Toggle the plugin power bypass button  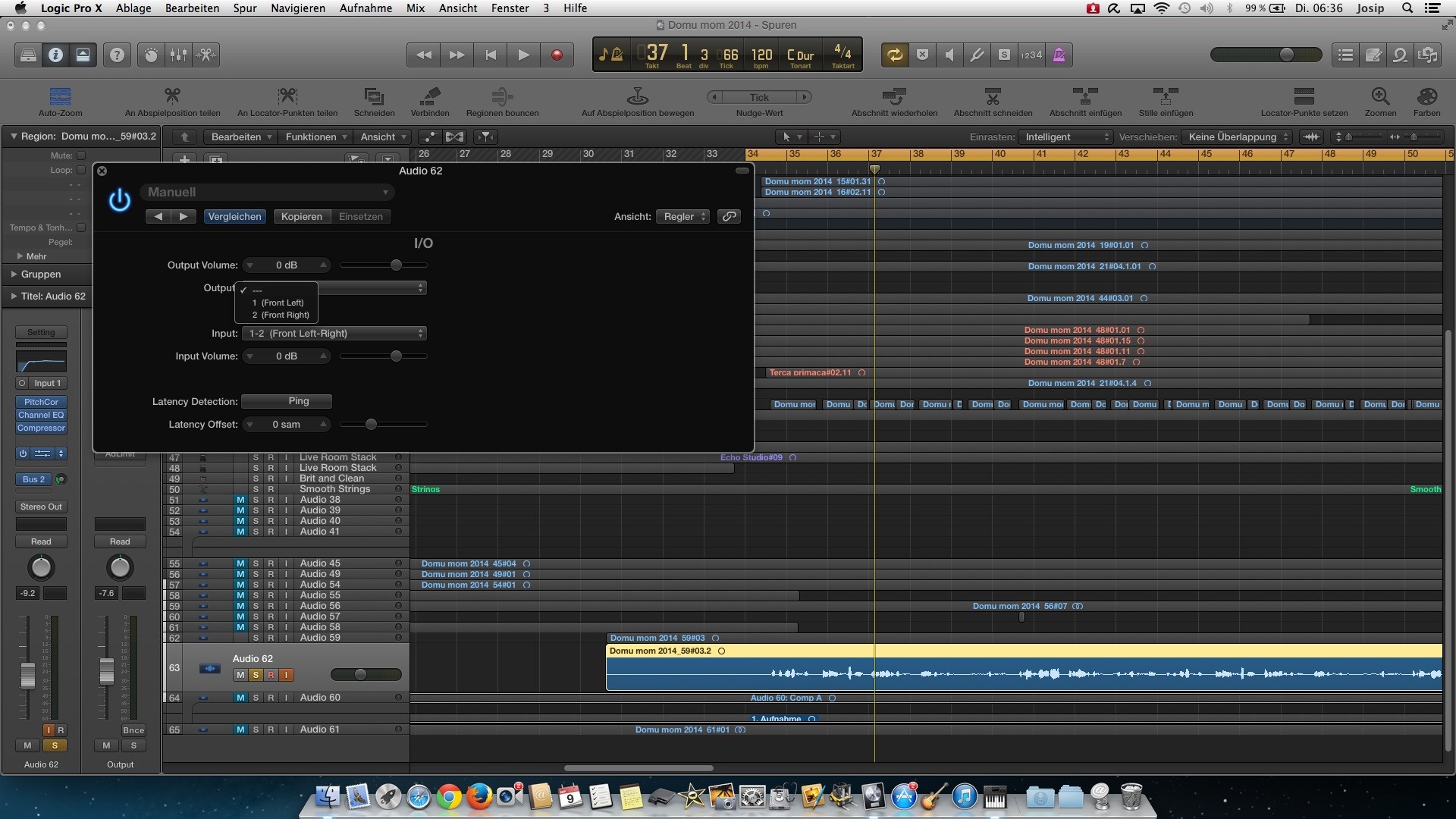tap(119, 200)
